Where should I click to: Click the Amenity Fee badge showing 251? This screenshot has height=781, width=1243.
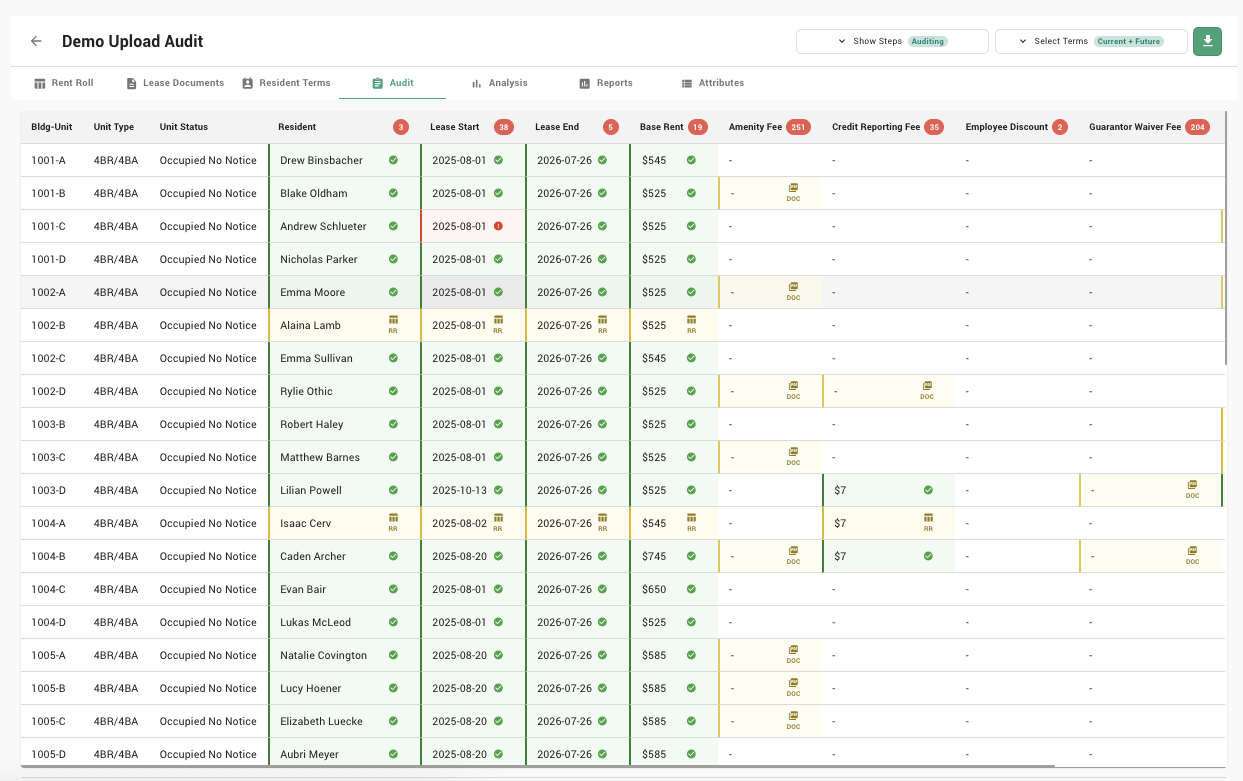pyautogui.click(x=798, y=127)
